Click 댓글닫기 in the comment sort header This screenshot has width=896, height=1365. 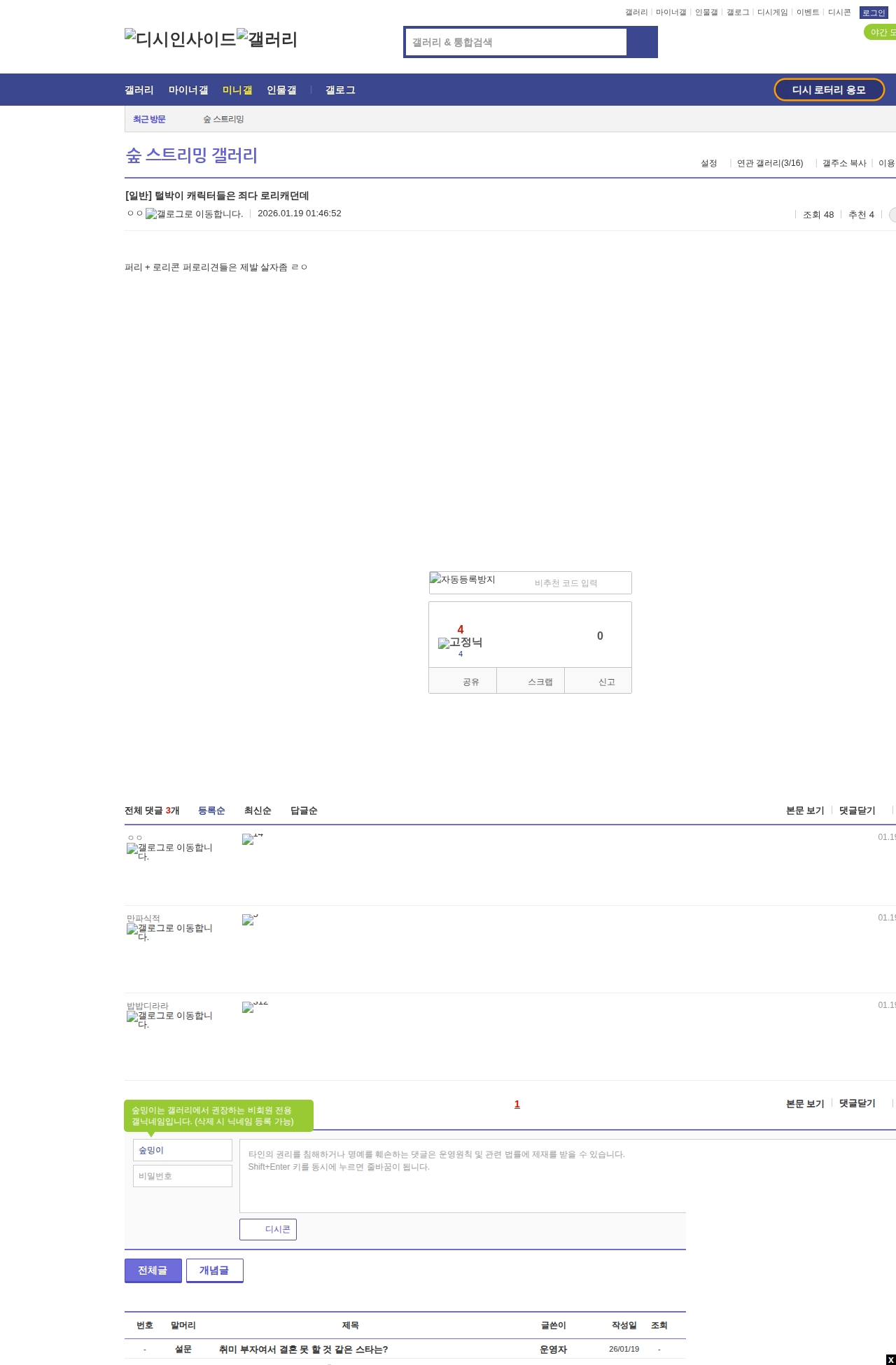[857, 811]
